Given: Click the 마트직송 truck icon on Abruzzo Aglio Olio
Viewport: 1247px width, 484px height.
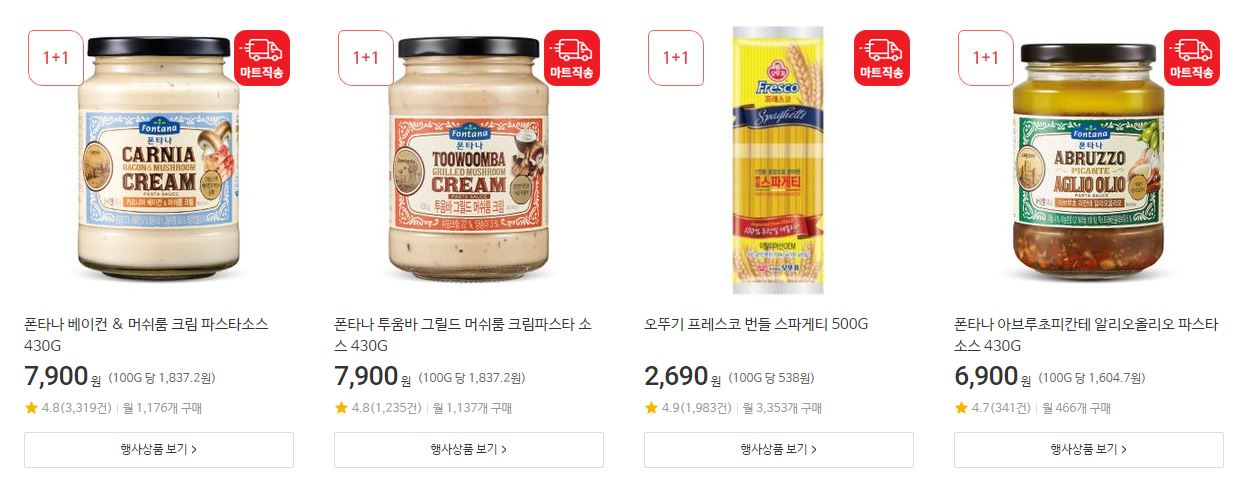Looking at the screenshot, I should [x=1192, y=58].
